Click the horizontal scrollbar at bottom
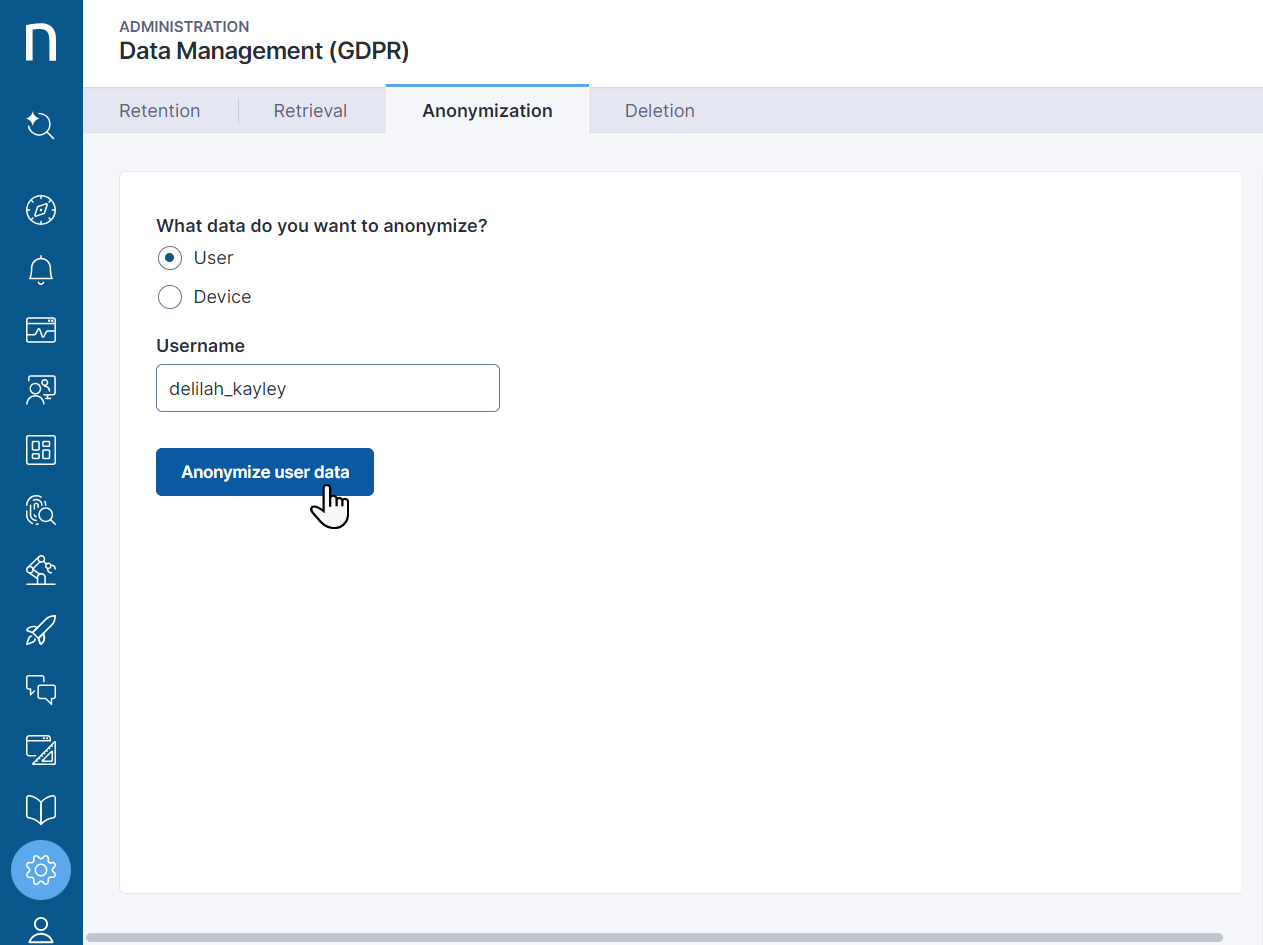This screenshot has width=1263, height=945. [x=654, y=938]
